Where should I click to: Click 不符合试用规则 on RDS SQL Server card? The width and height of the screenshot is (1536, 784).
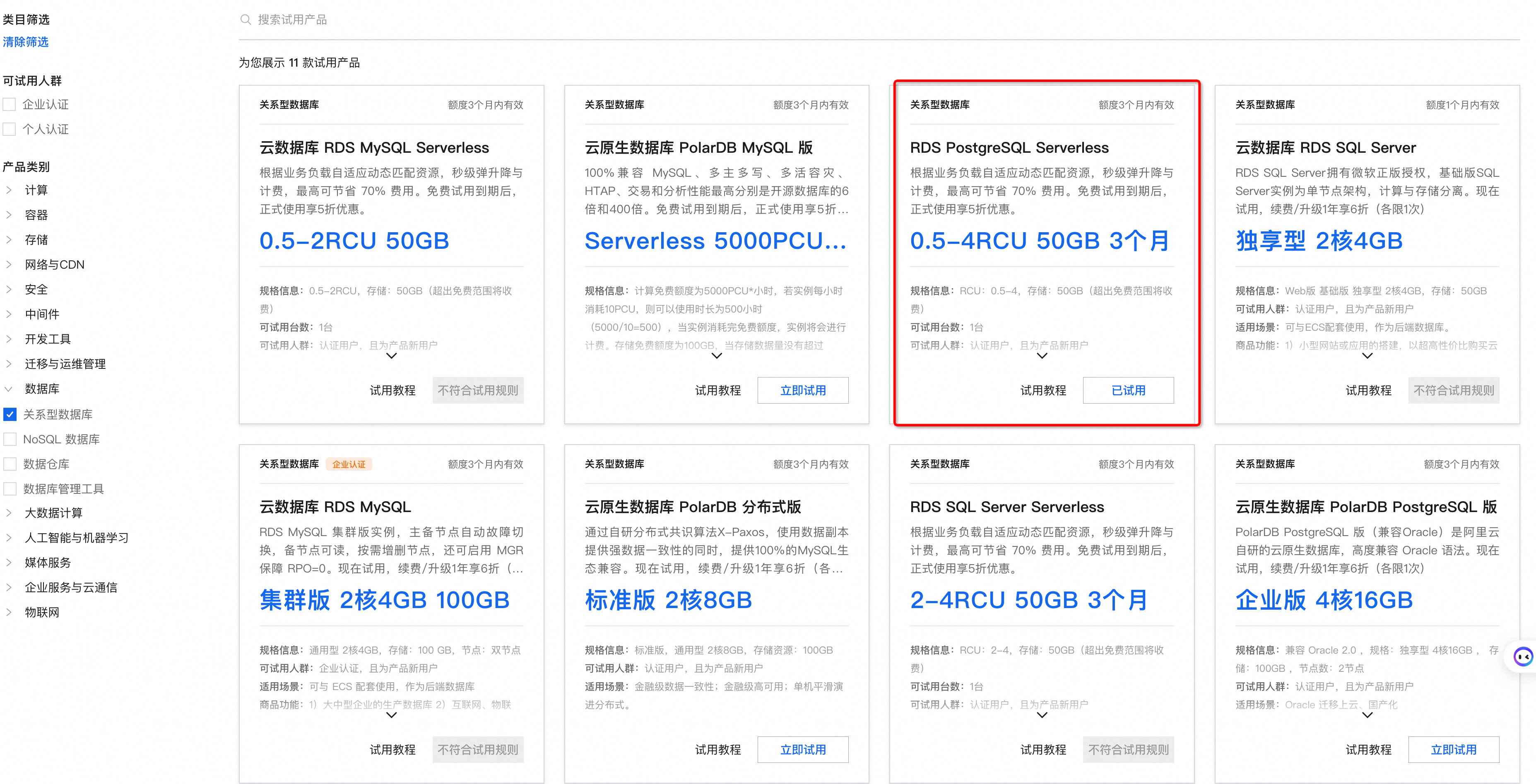coord(1454,390)
